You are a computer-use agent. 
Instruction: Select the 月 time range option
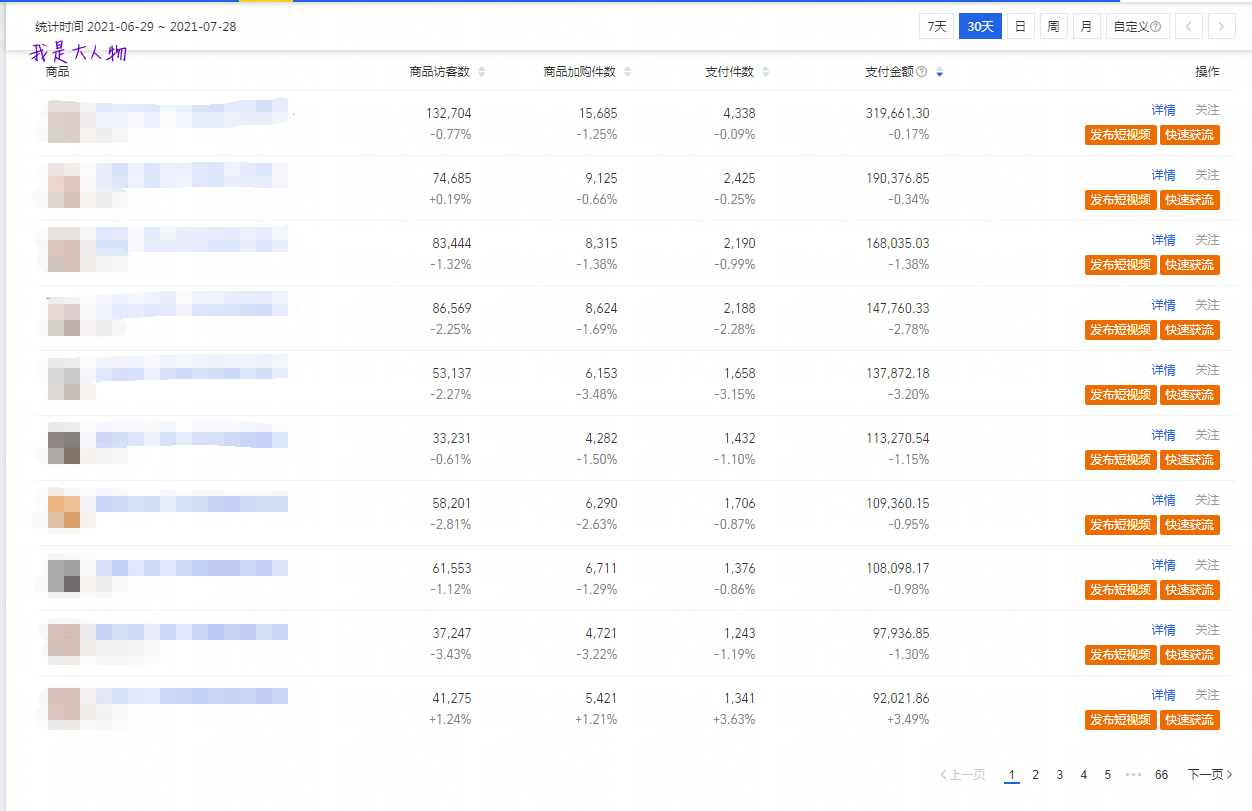[x=1087, y=27]
